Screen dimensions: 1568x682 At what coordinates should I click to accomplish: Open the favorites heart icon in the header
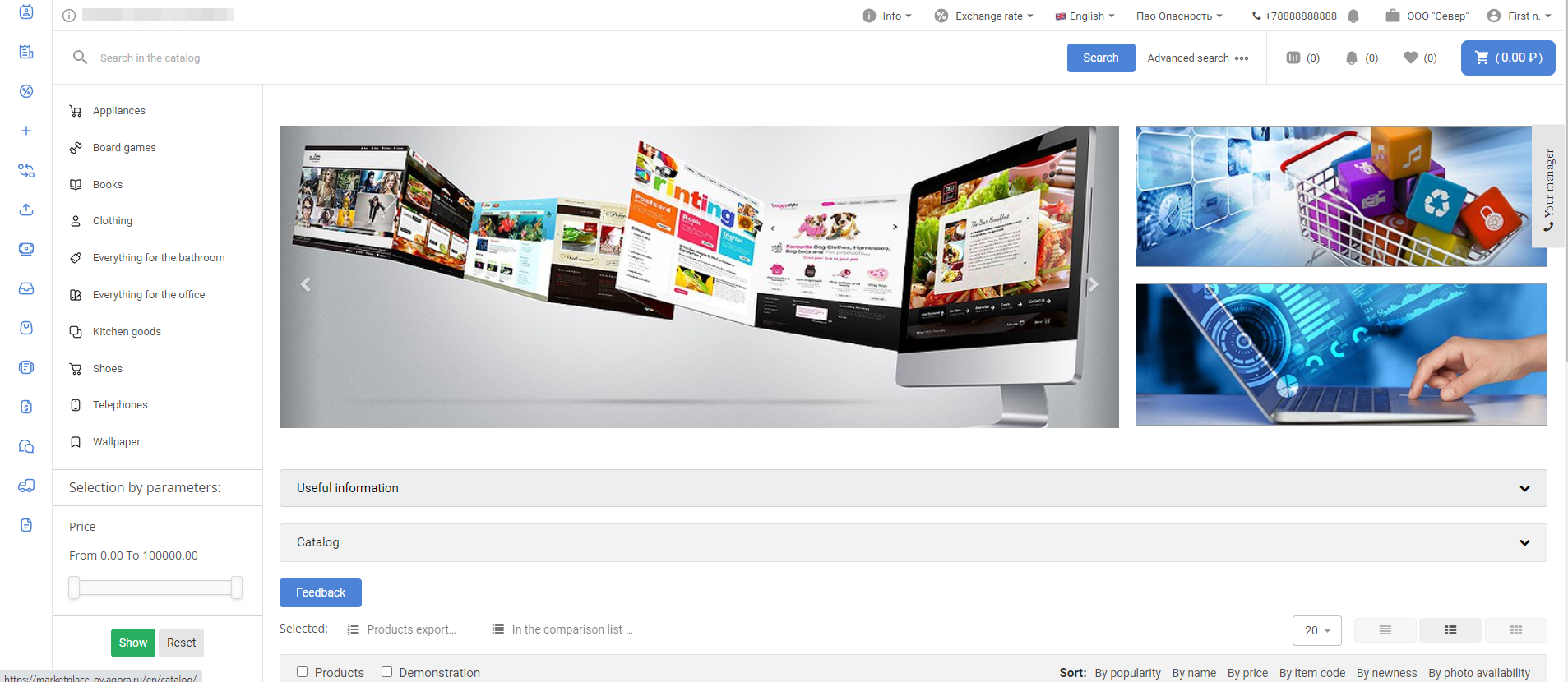(1411, 58)
